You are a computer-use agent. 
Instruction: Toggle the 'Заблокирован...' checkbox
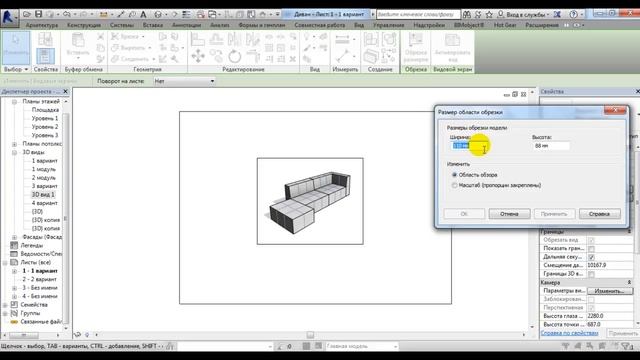coord(591,299)
